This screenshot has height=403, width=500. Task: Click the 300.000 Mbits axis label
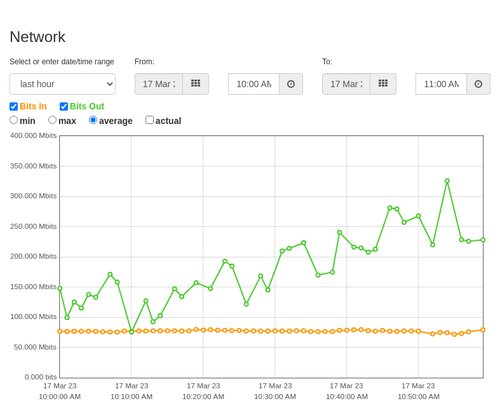(x=33, y=196)
